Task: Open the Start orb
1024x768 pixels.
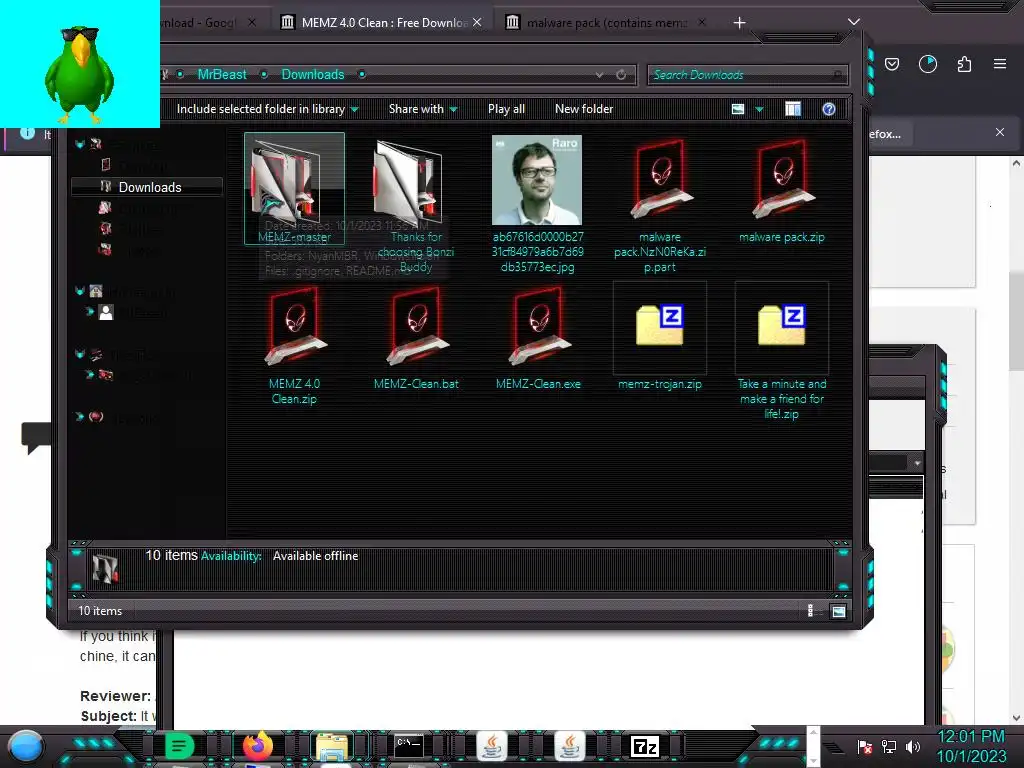Action: 26,746
